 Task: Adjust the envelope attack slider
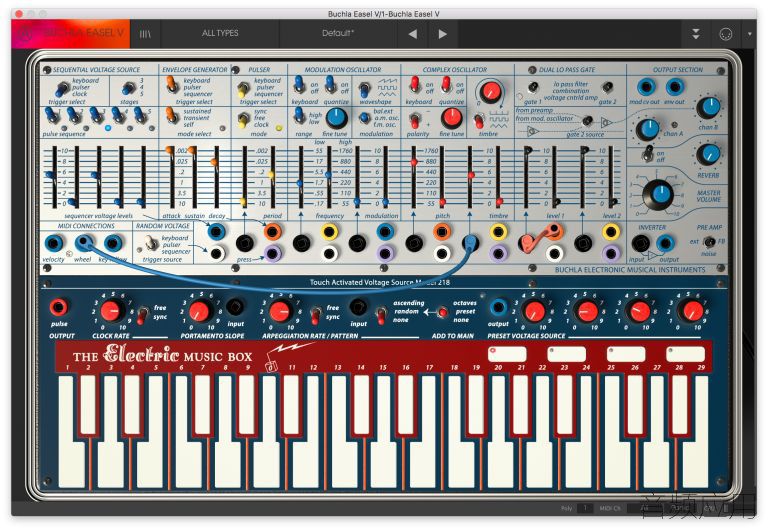(x=170, y=177)
